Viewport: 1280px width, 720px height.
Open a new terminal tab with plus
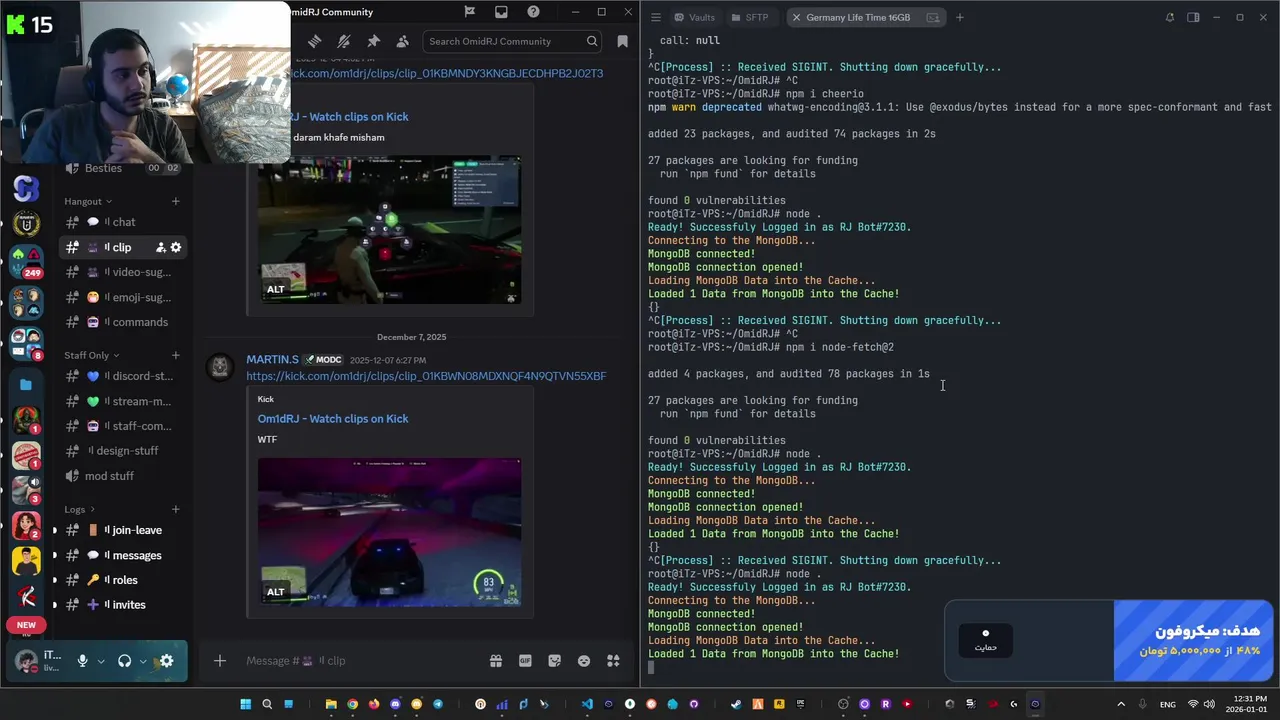959,17
